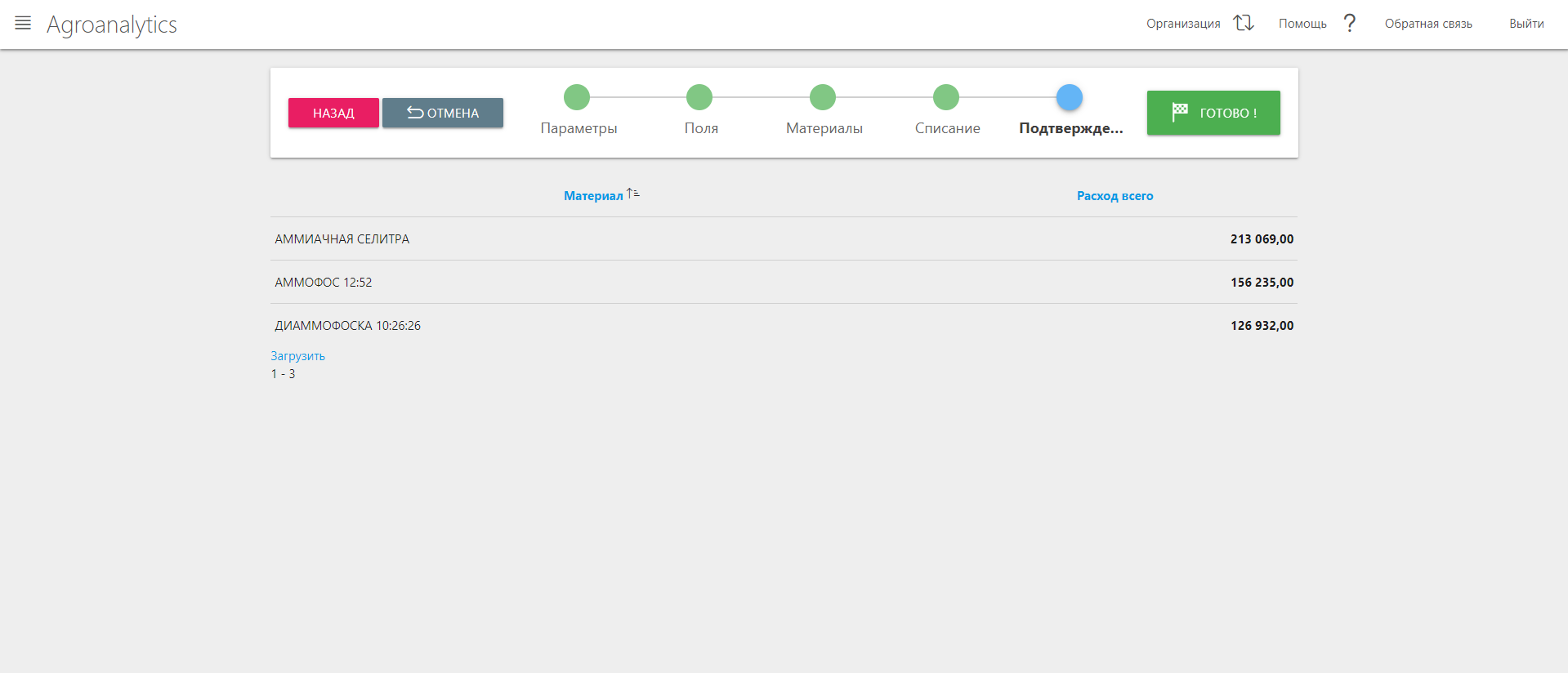1568x673 pixels.
Task: Click Выйти to log out
Action: (x=1526, y=24)
